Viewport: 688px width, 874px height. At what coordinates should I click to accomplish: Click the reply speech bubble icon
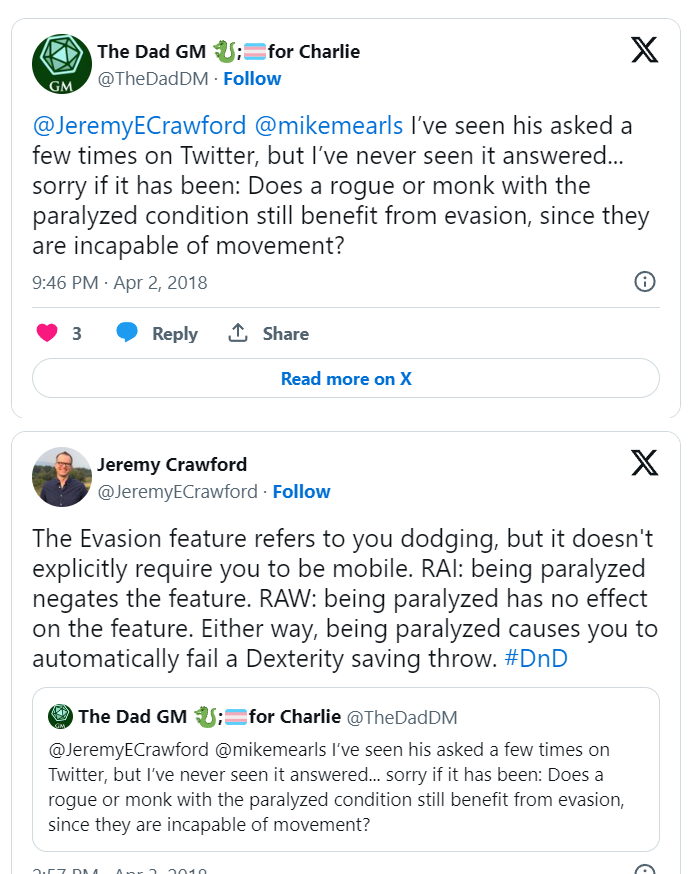click(x=127, y=333)
